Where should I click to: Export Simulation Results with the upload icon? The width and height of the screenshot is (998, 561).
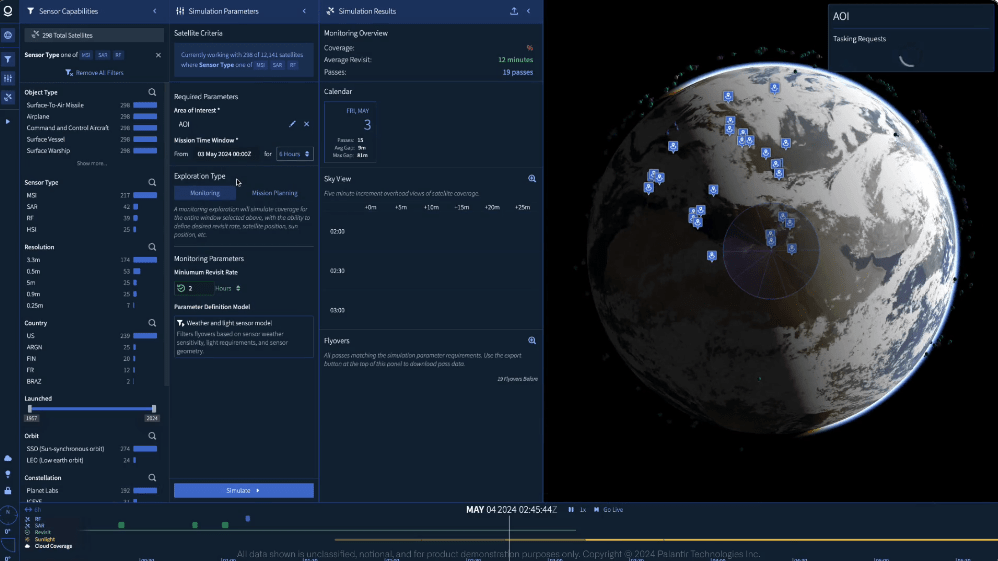(x=514, y=11)
